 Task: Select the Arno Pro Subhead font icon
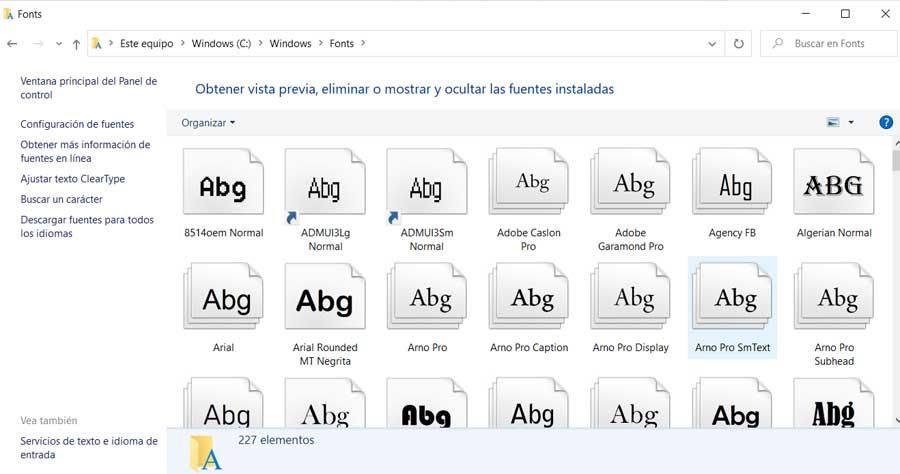833,297
